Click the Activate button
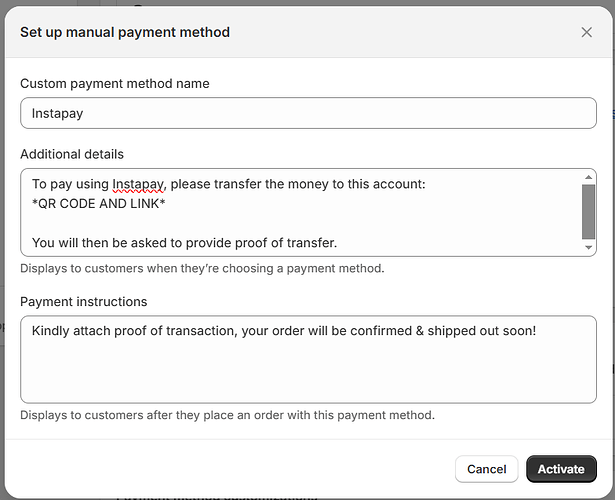 561,469
